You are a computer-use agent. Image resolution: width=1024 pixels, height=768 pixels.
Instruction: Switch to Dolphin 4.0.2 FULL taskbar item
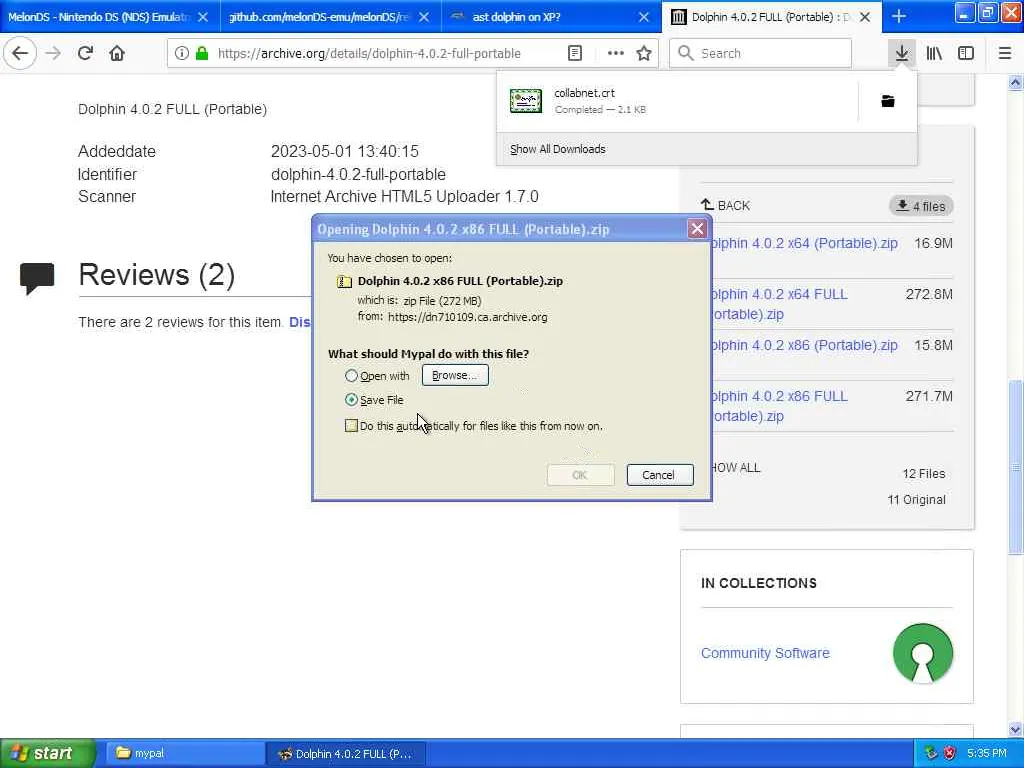[346, 754]
